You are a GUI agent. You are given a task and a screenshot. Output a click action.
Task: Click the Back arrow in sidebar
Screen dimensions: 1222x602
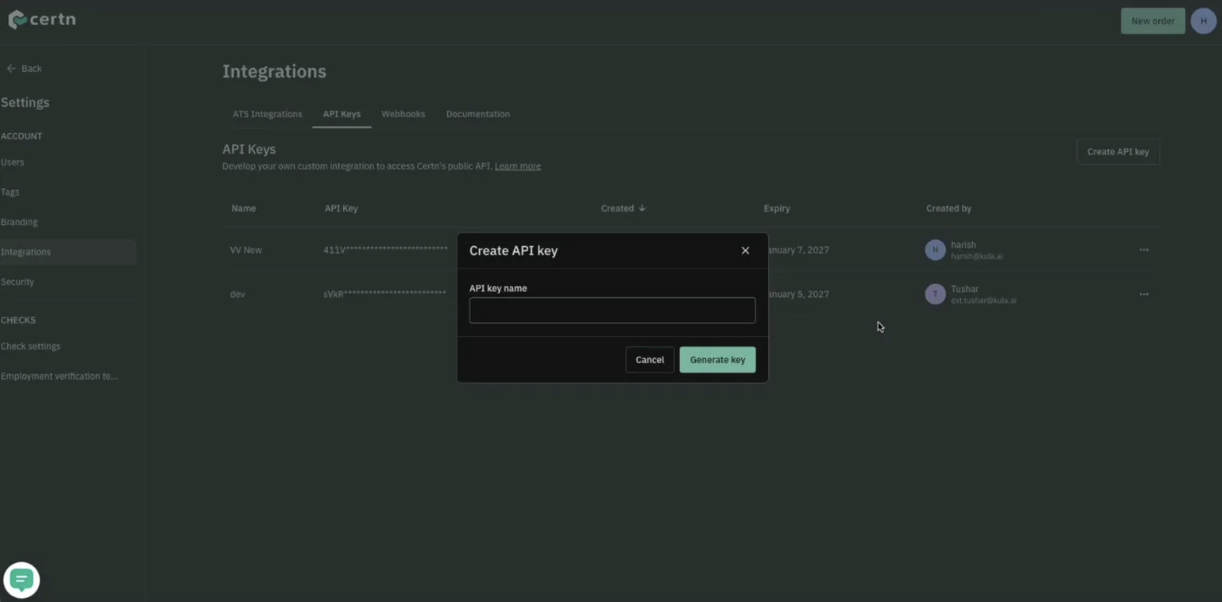(x=12, y=69)
